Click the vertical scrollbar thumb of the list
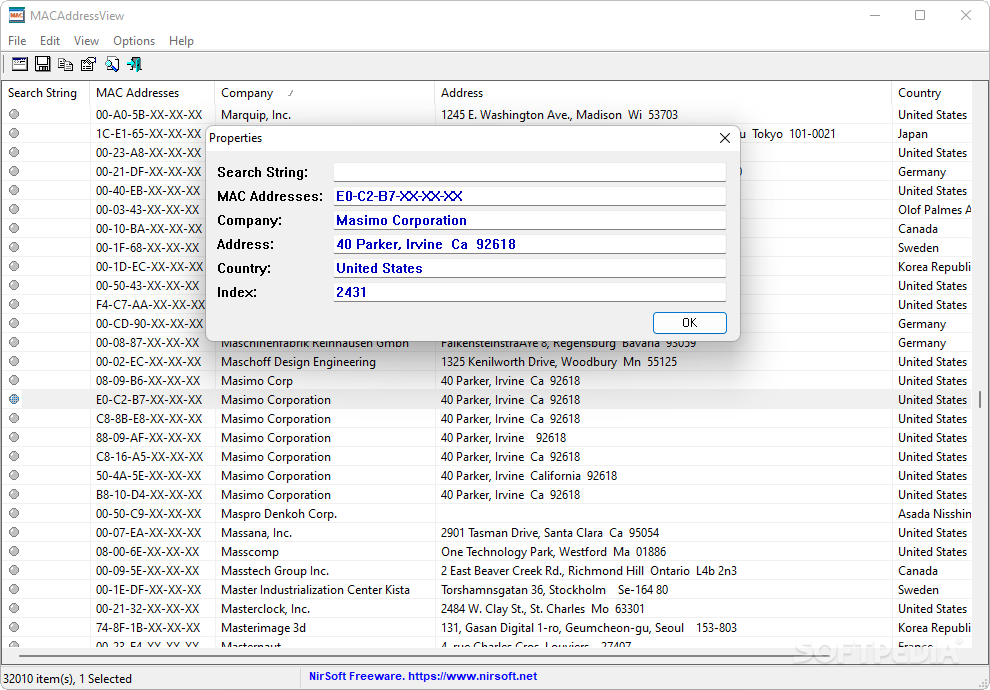This screenshot has width=990, height=690. (x=980, y=399)
